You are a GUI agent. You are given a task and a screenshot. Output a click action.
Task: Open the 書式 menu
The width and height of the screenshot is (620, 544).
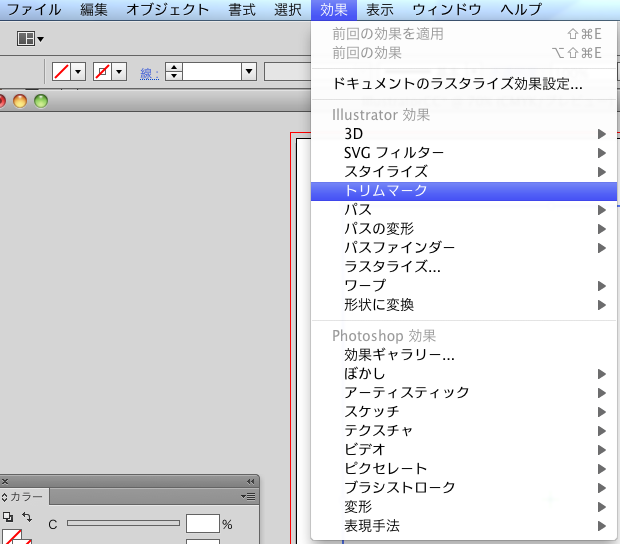[x=242, y=9]
